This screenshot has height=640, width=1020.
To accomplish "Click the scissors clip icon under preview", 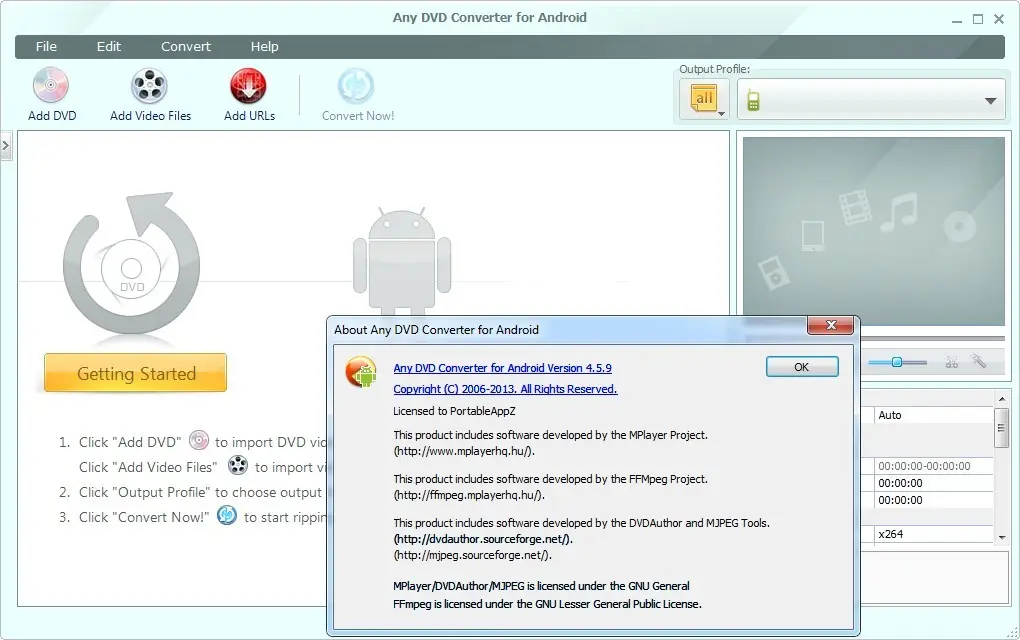I will pos(952,362).
